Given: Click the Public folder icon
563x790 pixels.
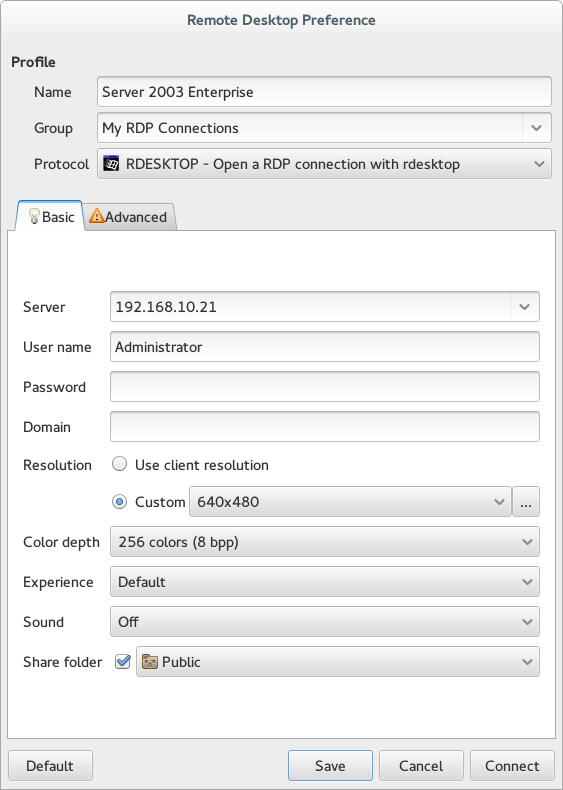Looking at the screenshot, I should [x=150, y=662].
